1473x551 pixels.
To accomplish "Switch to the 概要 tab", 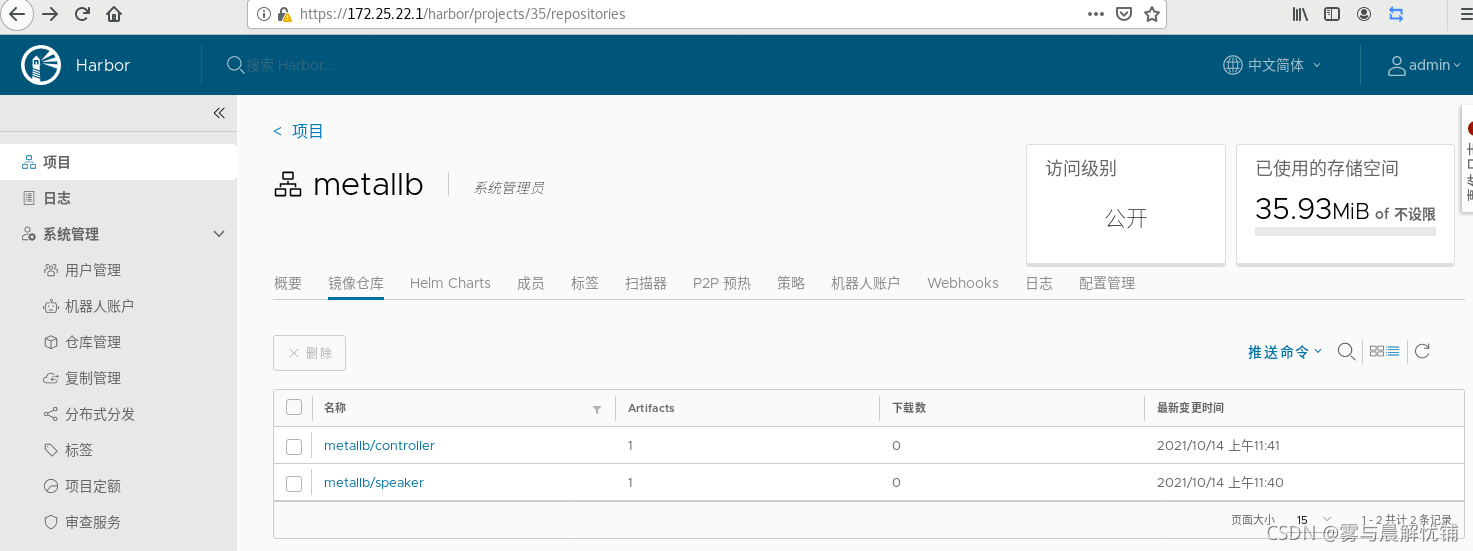I will pos(288,283).
